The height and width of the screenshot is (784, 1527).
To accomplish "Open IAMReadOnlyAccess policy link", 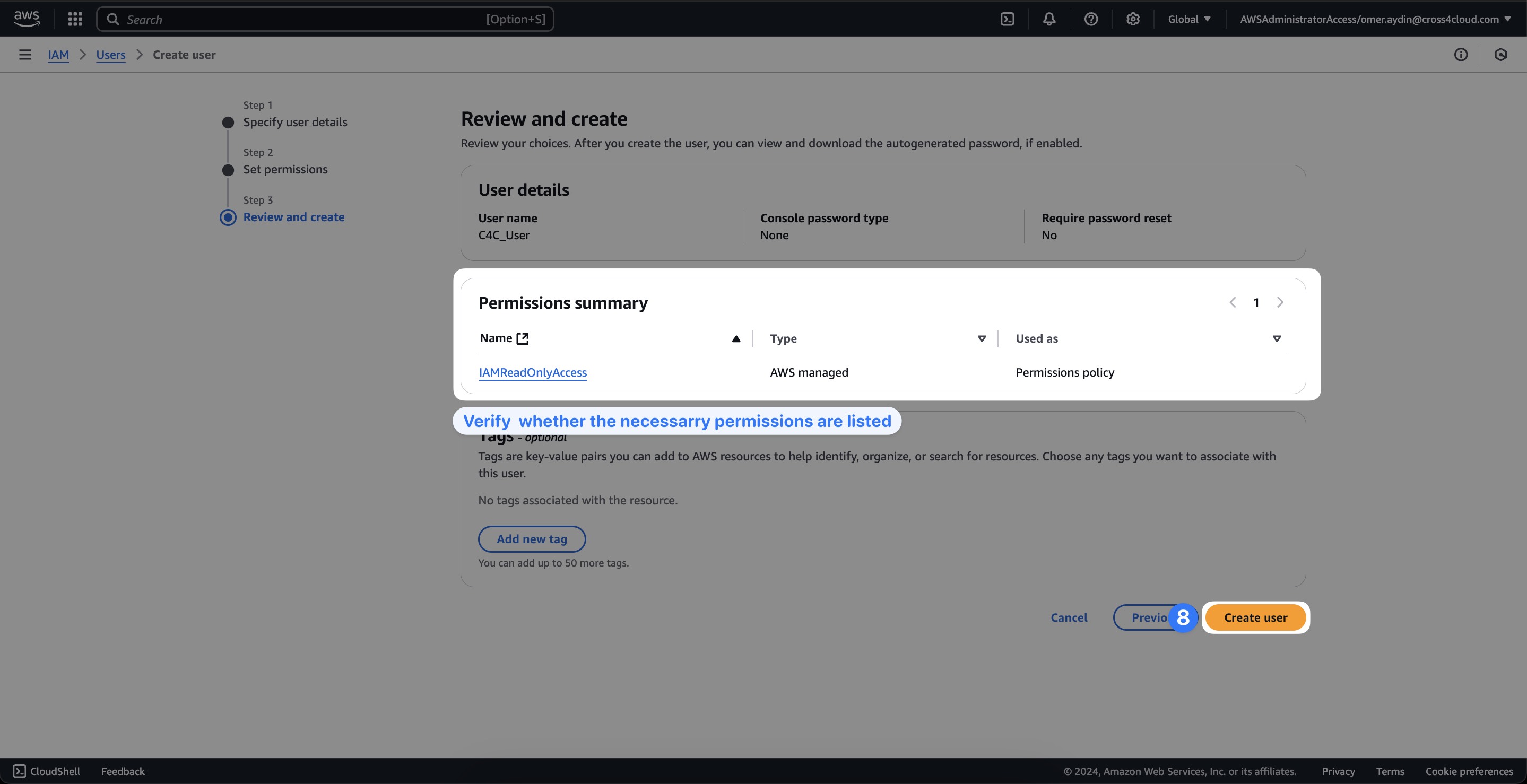I will coord(532,372).
